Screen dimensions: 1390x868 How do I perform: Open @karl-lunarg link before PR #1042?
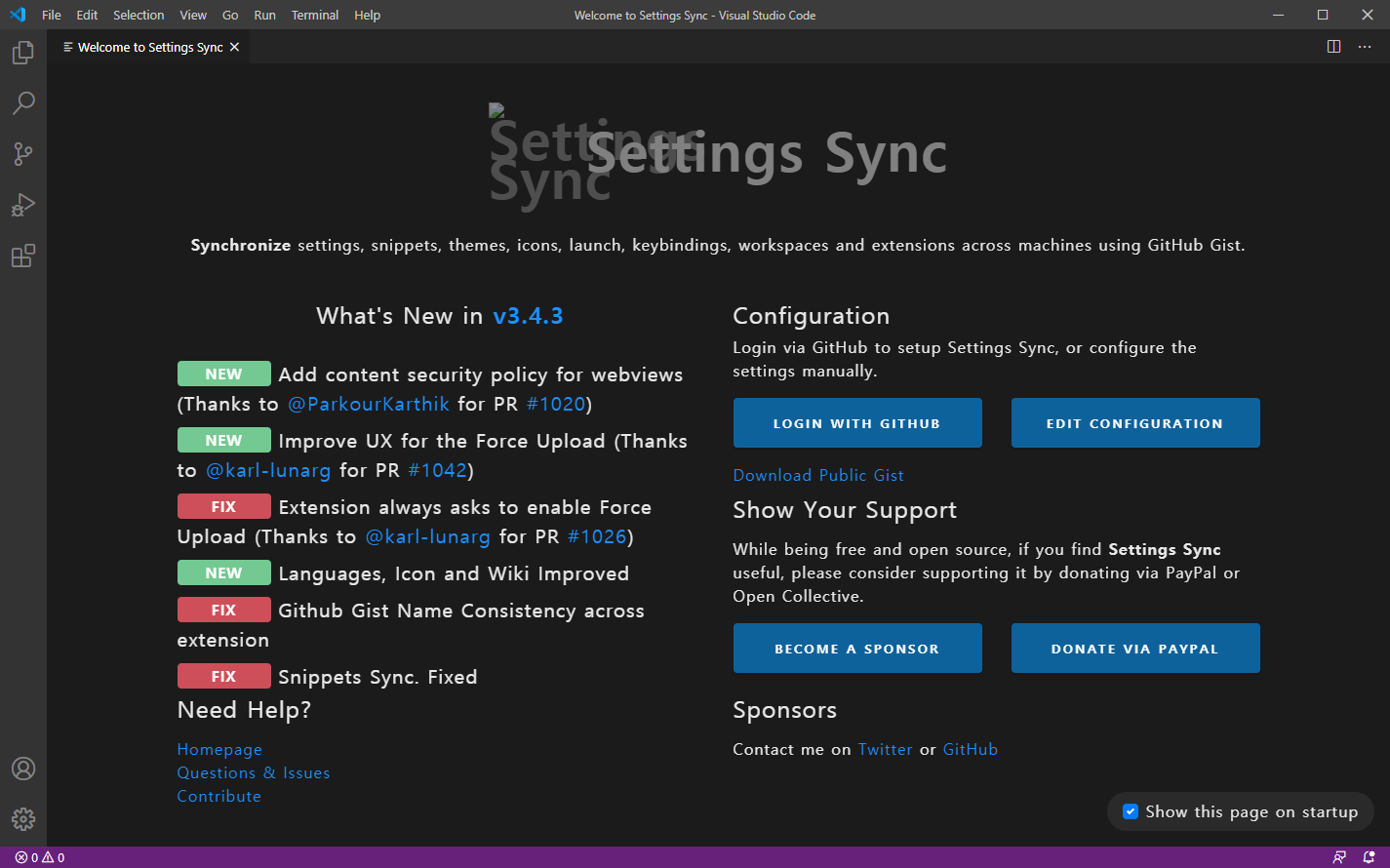pos(268,470)
